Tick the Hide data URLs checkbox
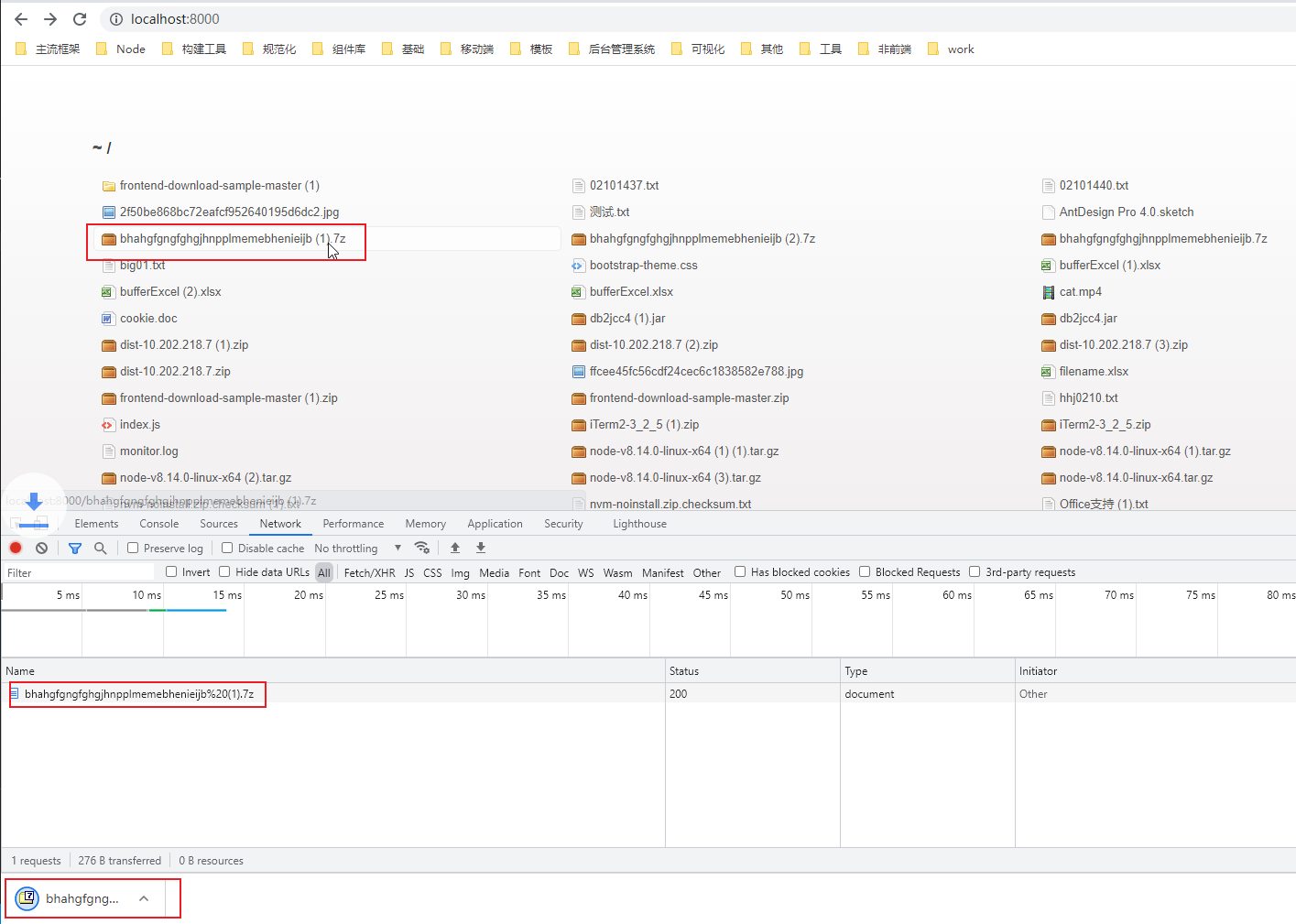 (224, 571)
